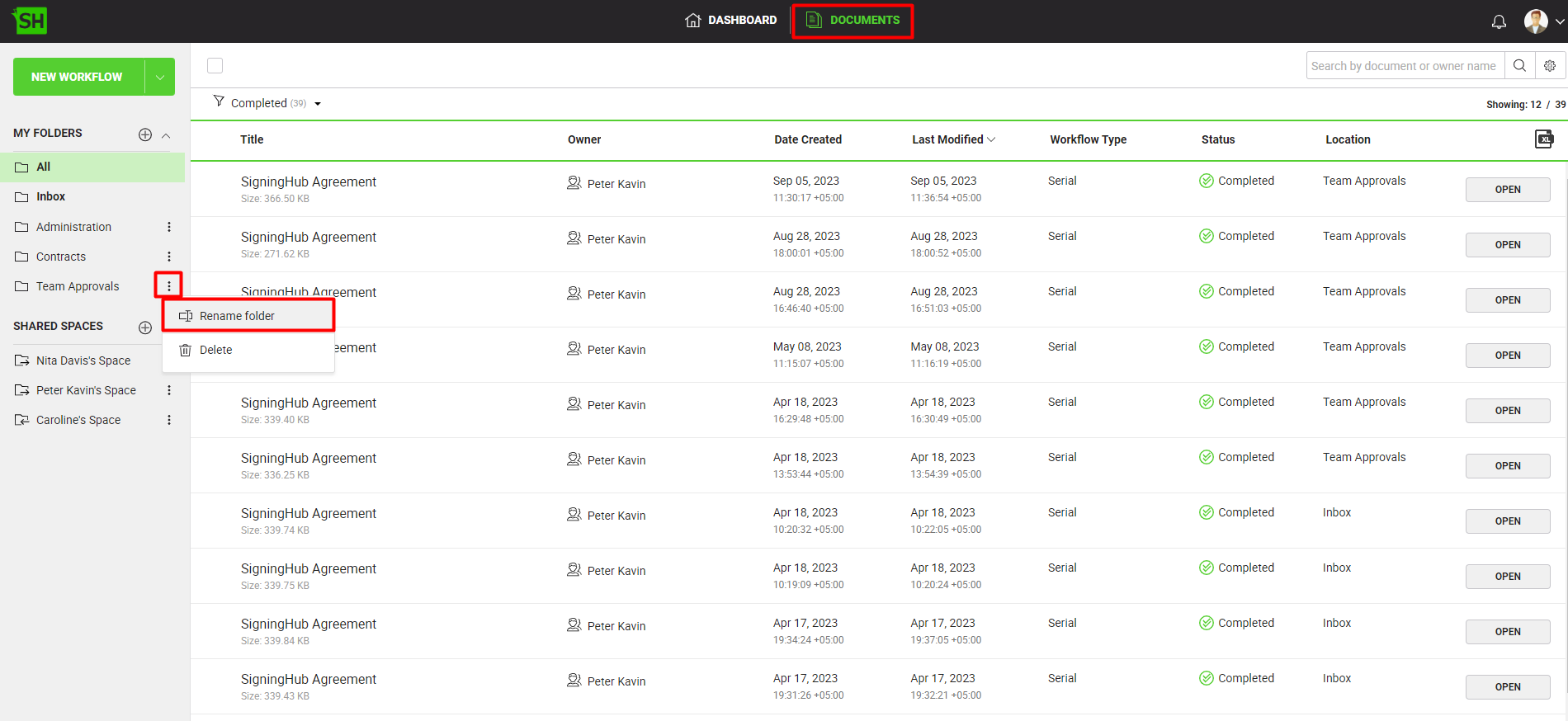Click the search magnifier icon
1568x721 pixels.
click(1519, 66)
